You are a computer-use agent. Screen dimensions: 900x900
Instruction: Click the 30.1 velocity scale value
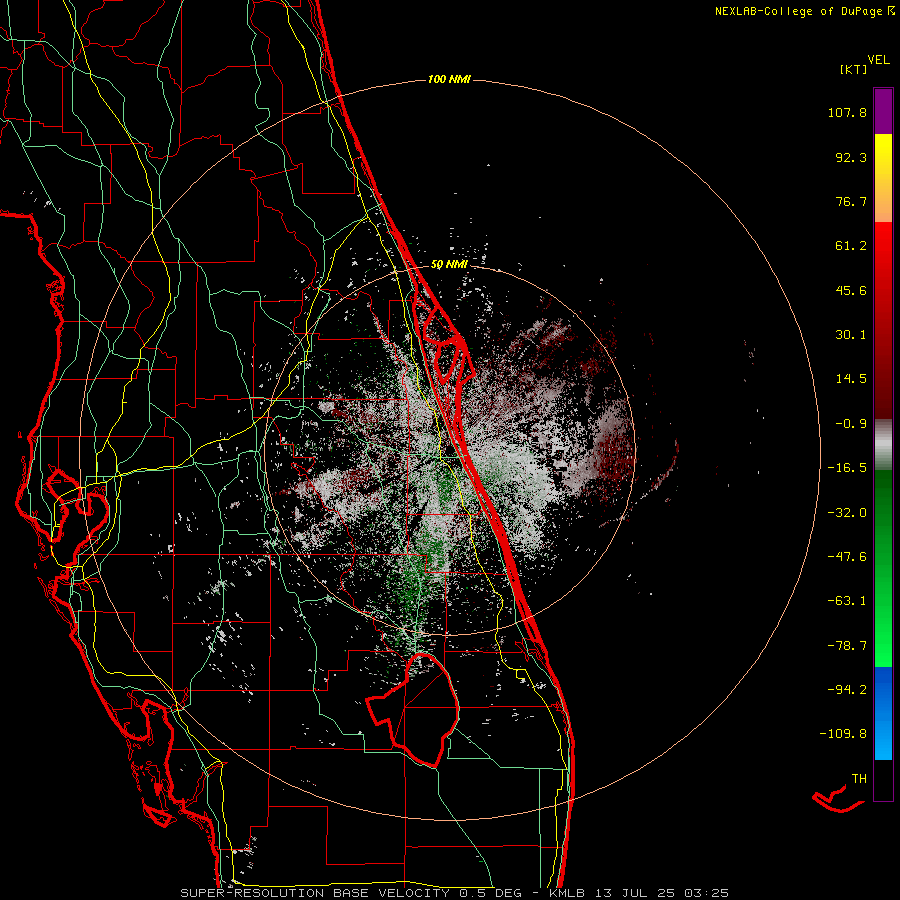(851, 335)
